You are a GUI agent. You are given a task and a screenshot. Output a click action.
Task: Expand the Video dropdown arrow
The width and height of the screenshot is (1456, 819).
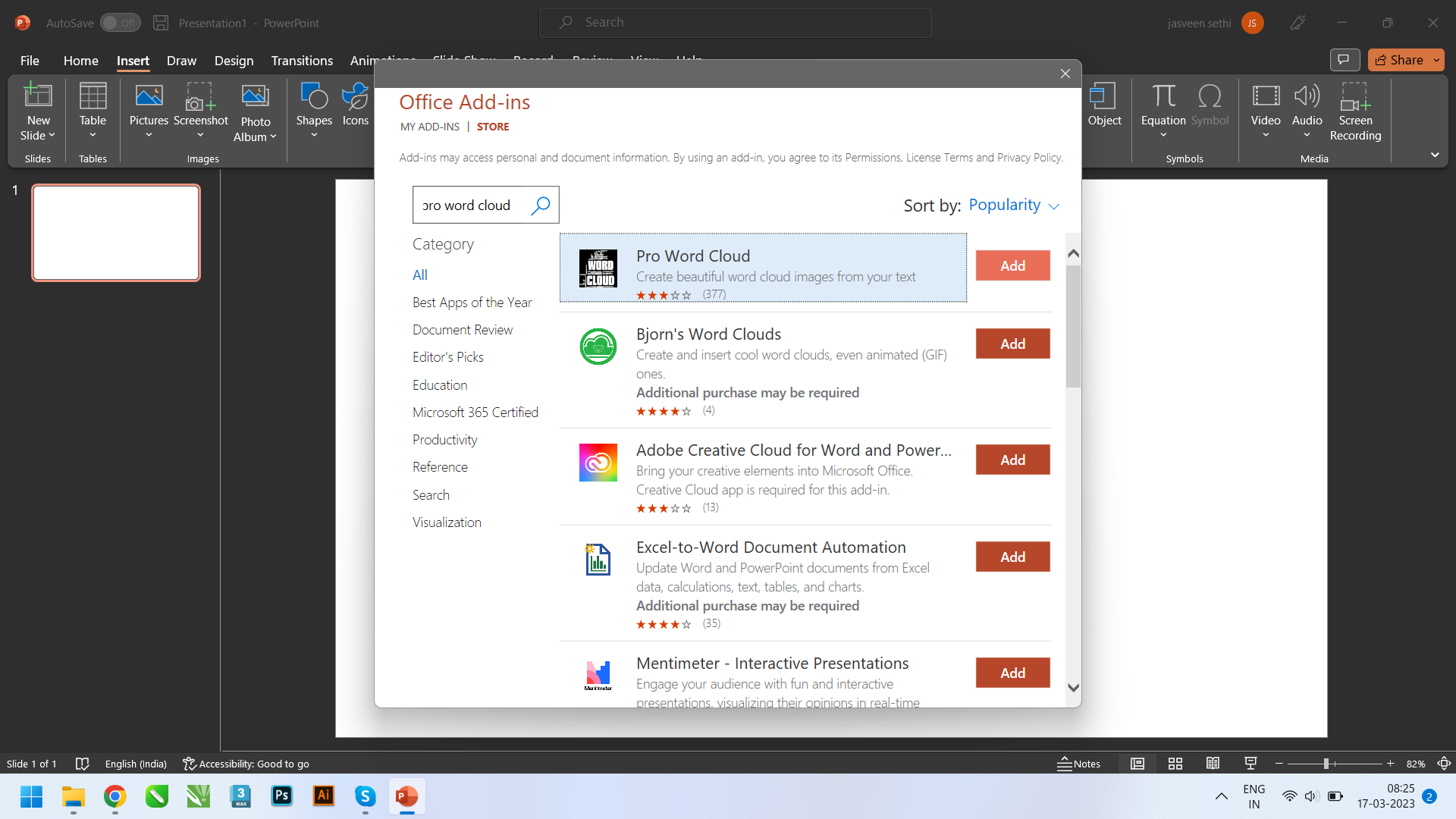[1266, 136]
